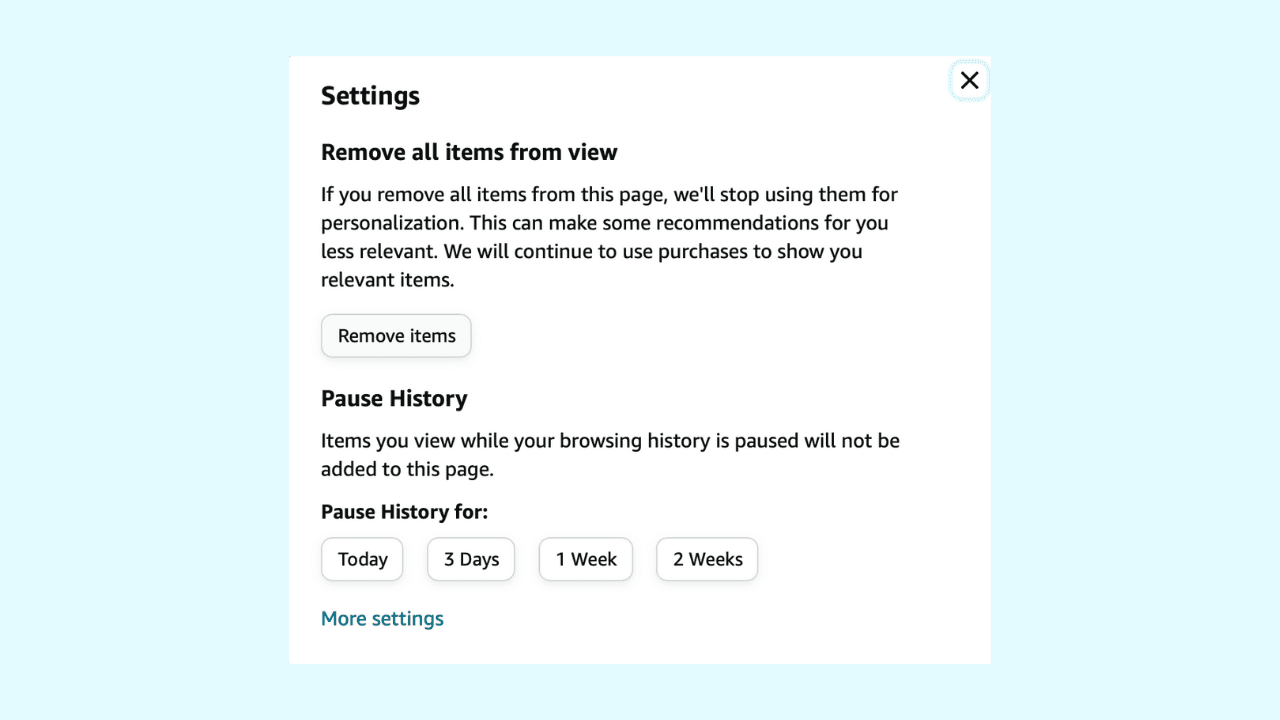This screenshot has width=1280, height=720.
Task: Click the Settings dialog title
Action: [x=370, y=96]
